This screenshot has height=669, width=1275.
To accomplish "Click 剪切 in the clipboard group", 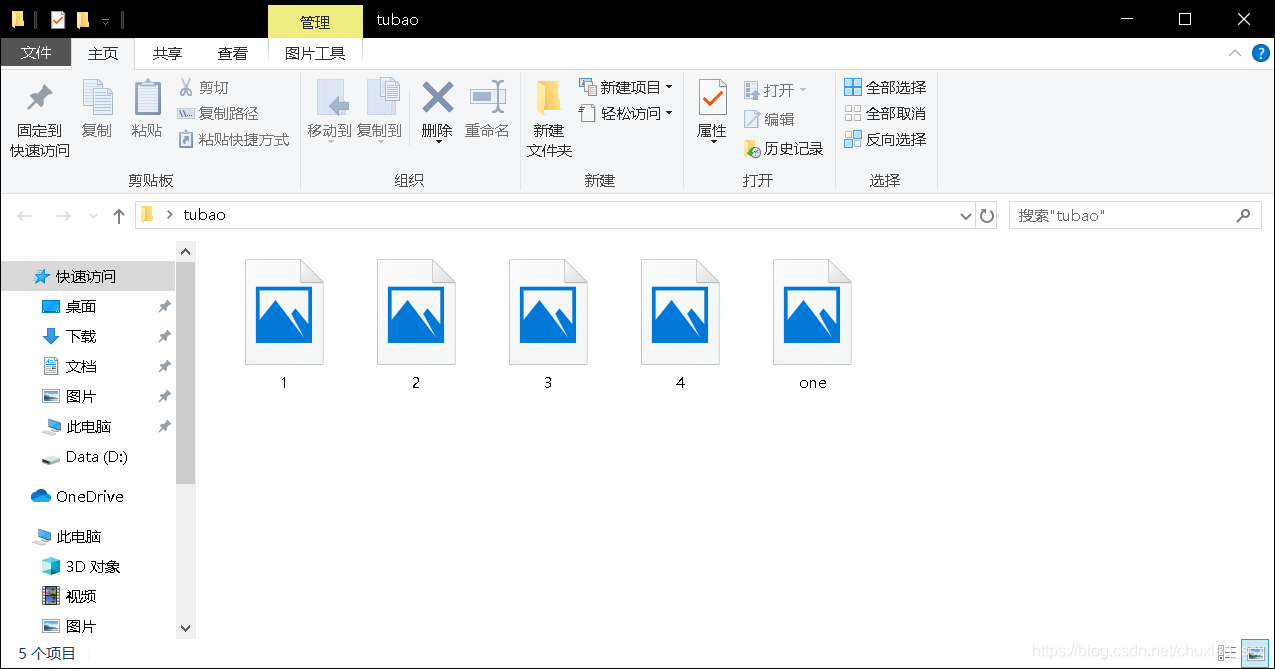I will [x=205, y=88].
